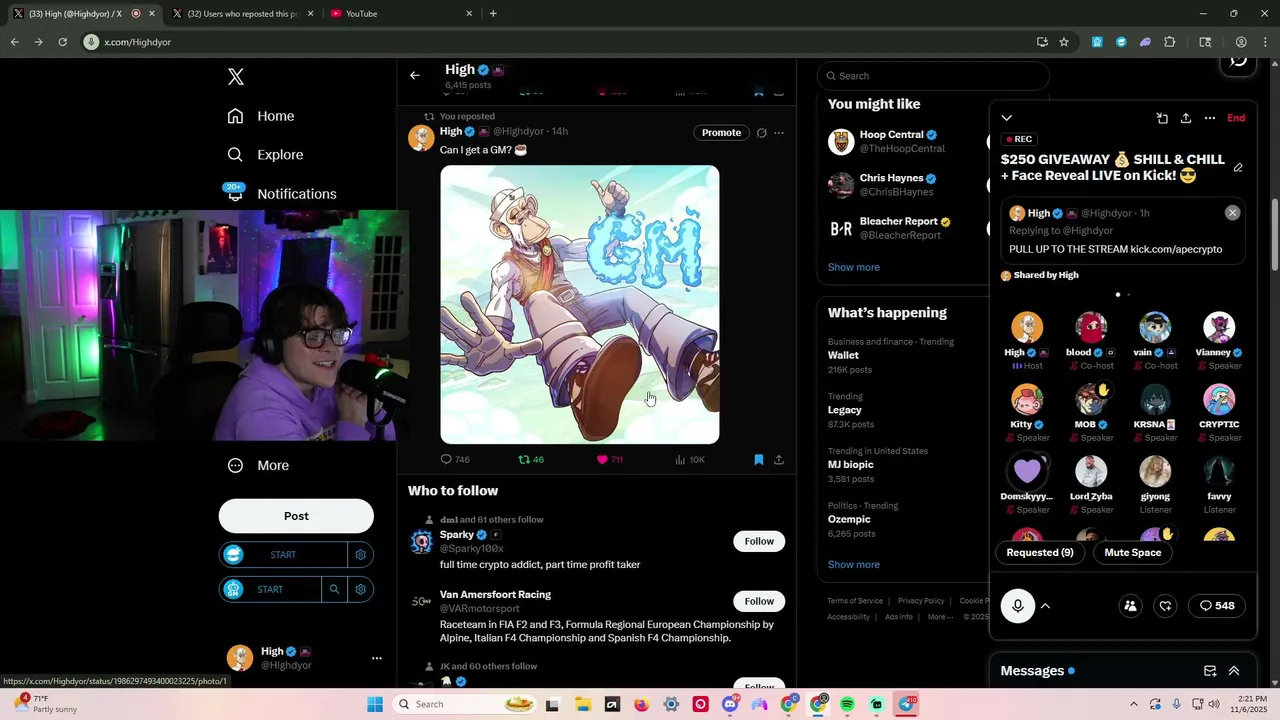The width and height of the screenshot is (1280, 720).
Task: Select host High avatar in Space
Action: coord(1027,328)
